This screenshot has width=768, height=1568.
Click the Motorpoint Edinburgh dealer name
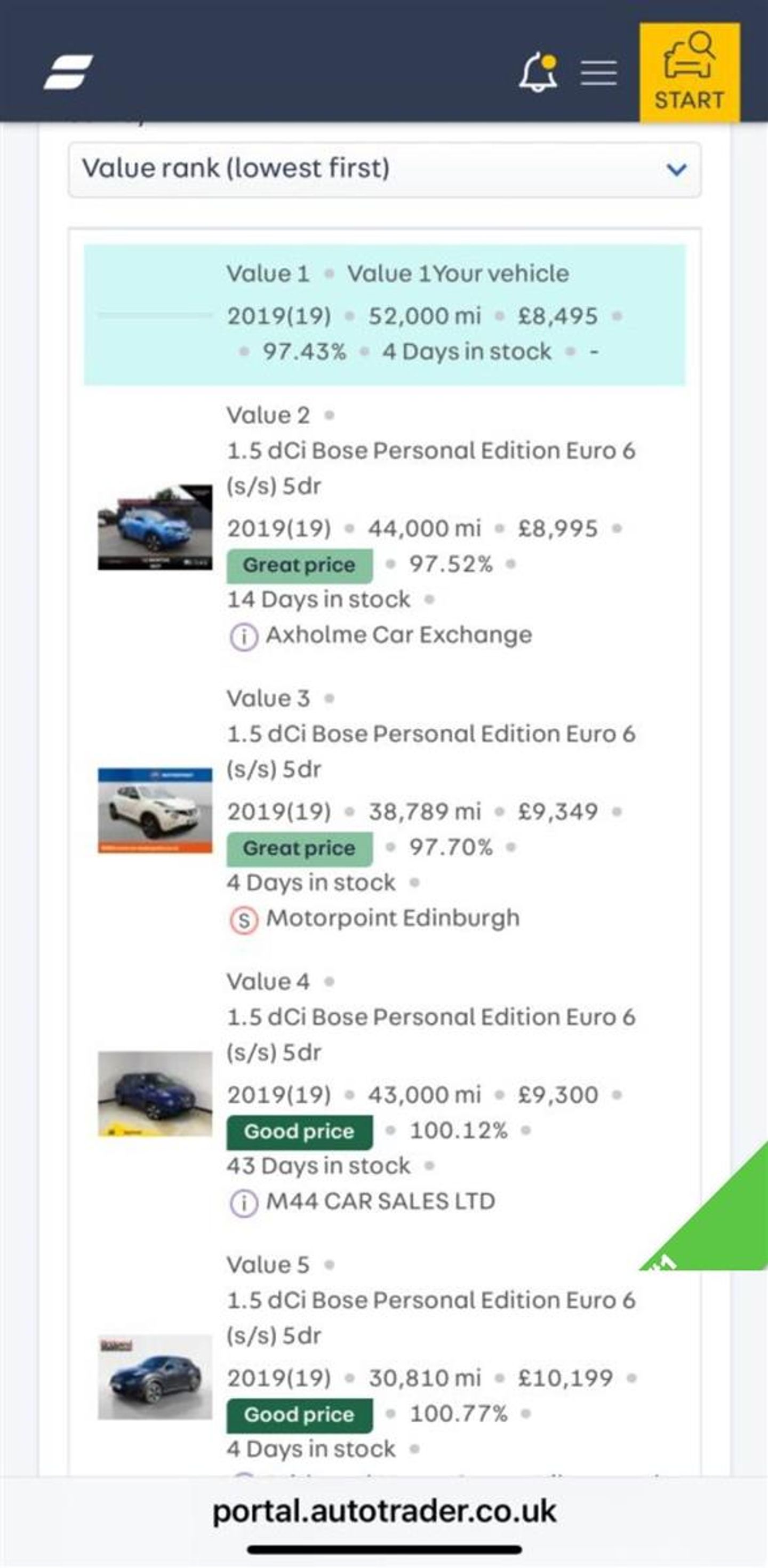[x=393, y=918]
